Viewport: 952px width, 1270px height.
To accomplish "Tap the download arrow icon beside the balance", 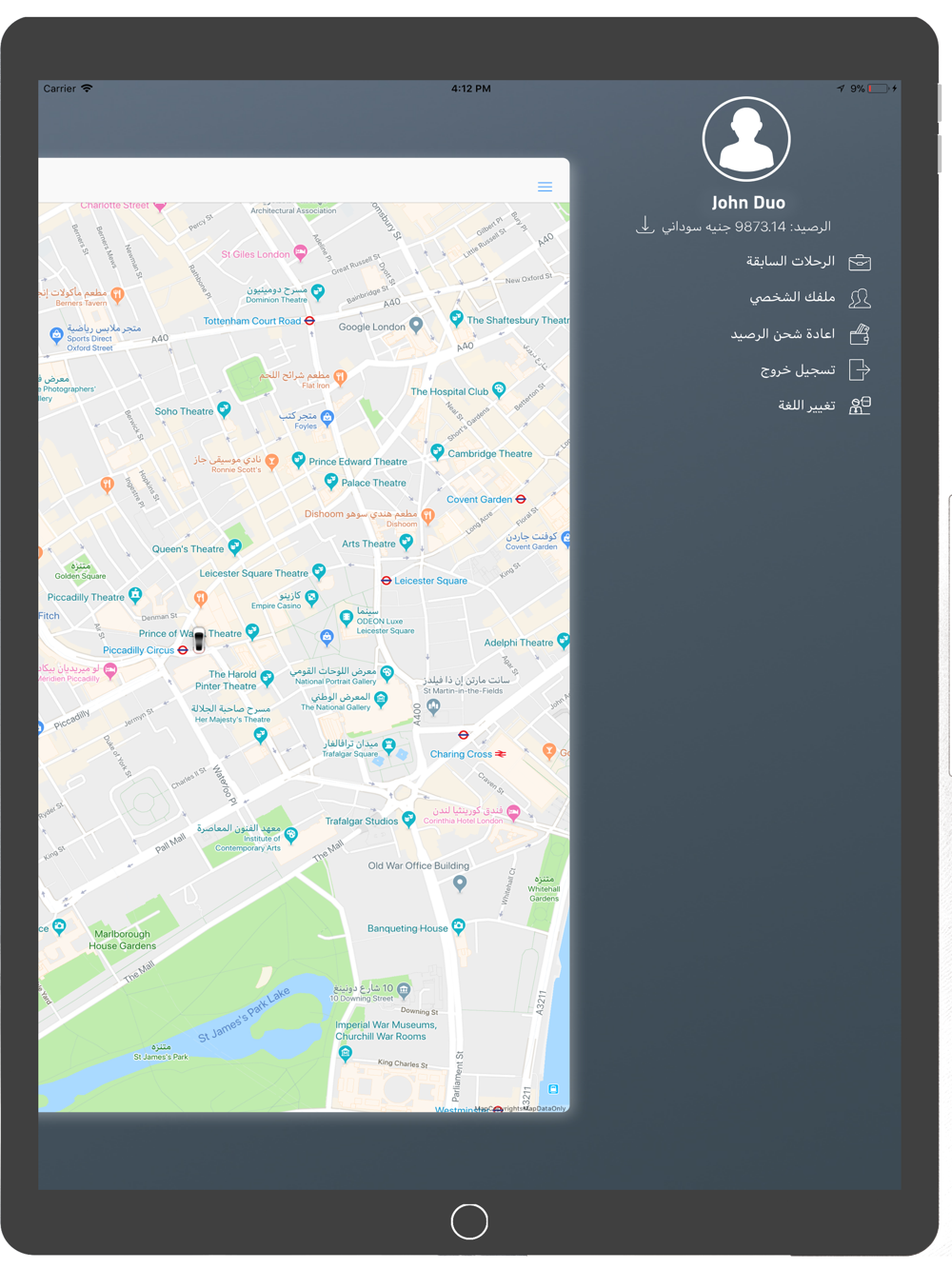I will [645, 226].
